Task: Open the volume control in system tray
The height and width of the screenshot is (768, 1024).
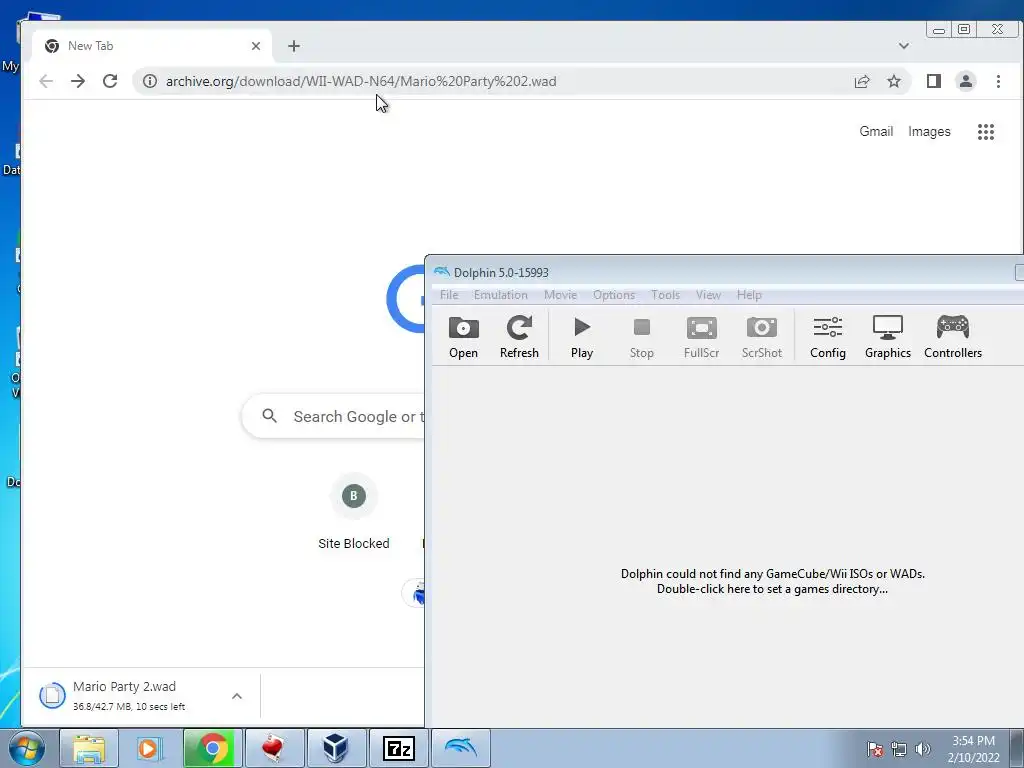Action: pyautogui.click(x=923, y=749)
